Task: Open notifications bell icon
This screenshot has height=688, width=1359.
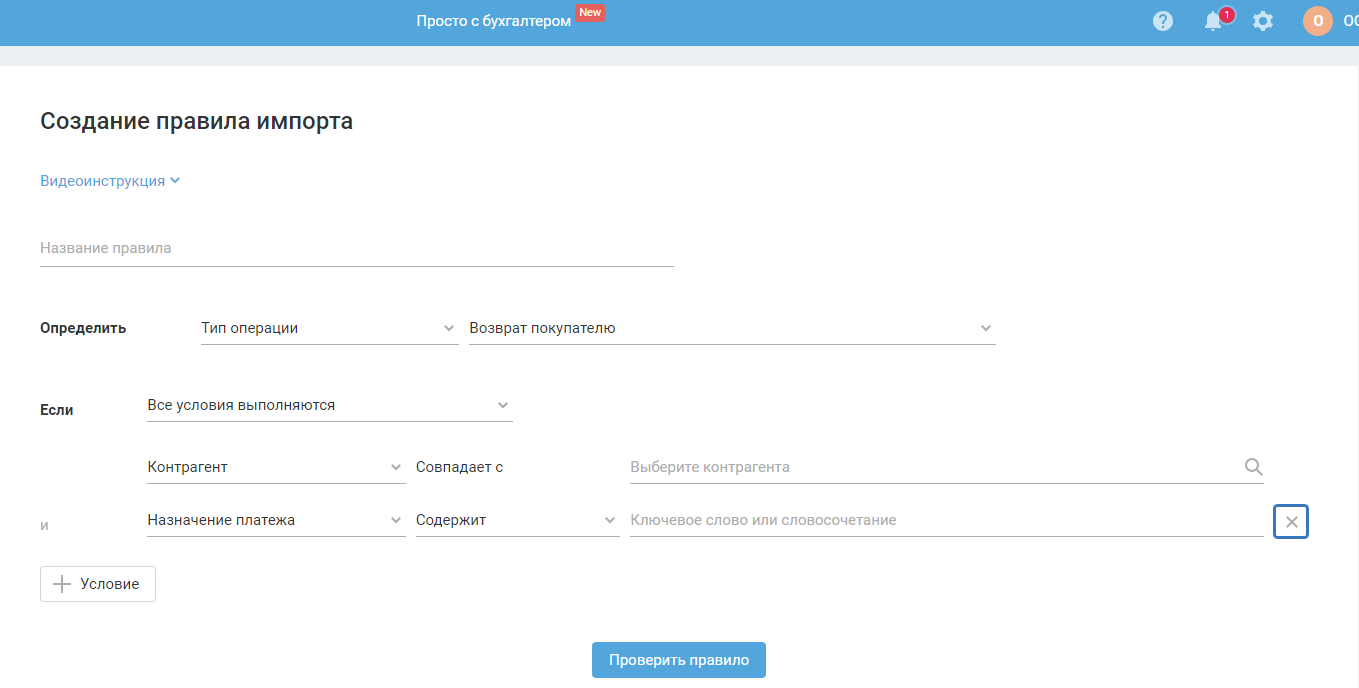Action: coord(1214,21)
